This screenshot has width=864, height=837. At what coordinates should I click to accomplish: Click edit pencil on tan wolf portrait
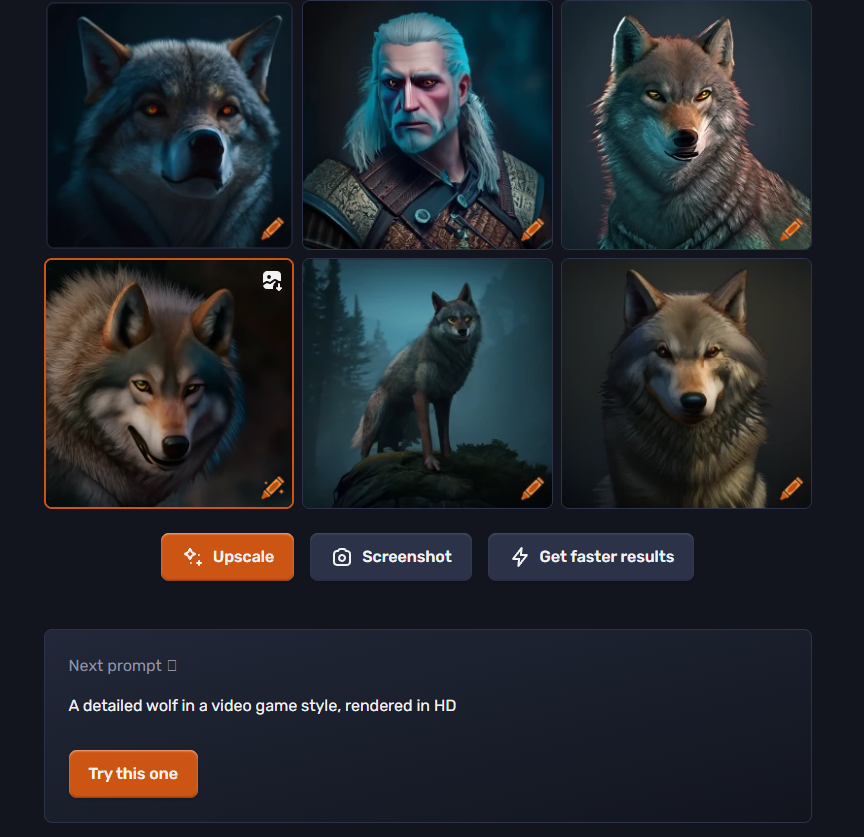(791, 488)
